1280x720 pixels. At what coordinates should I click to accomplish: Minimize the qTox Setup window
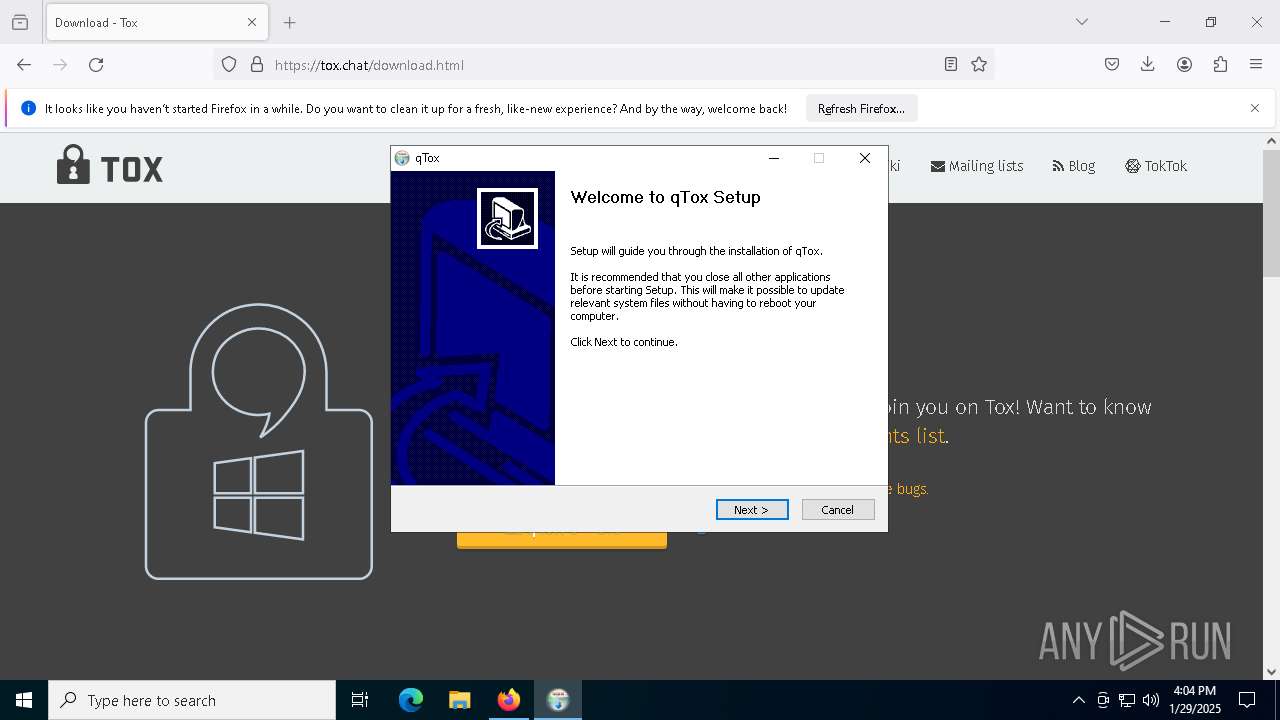(x=774, y=158)
